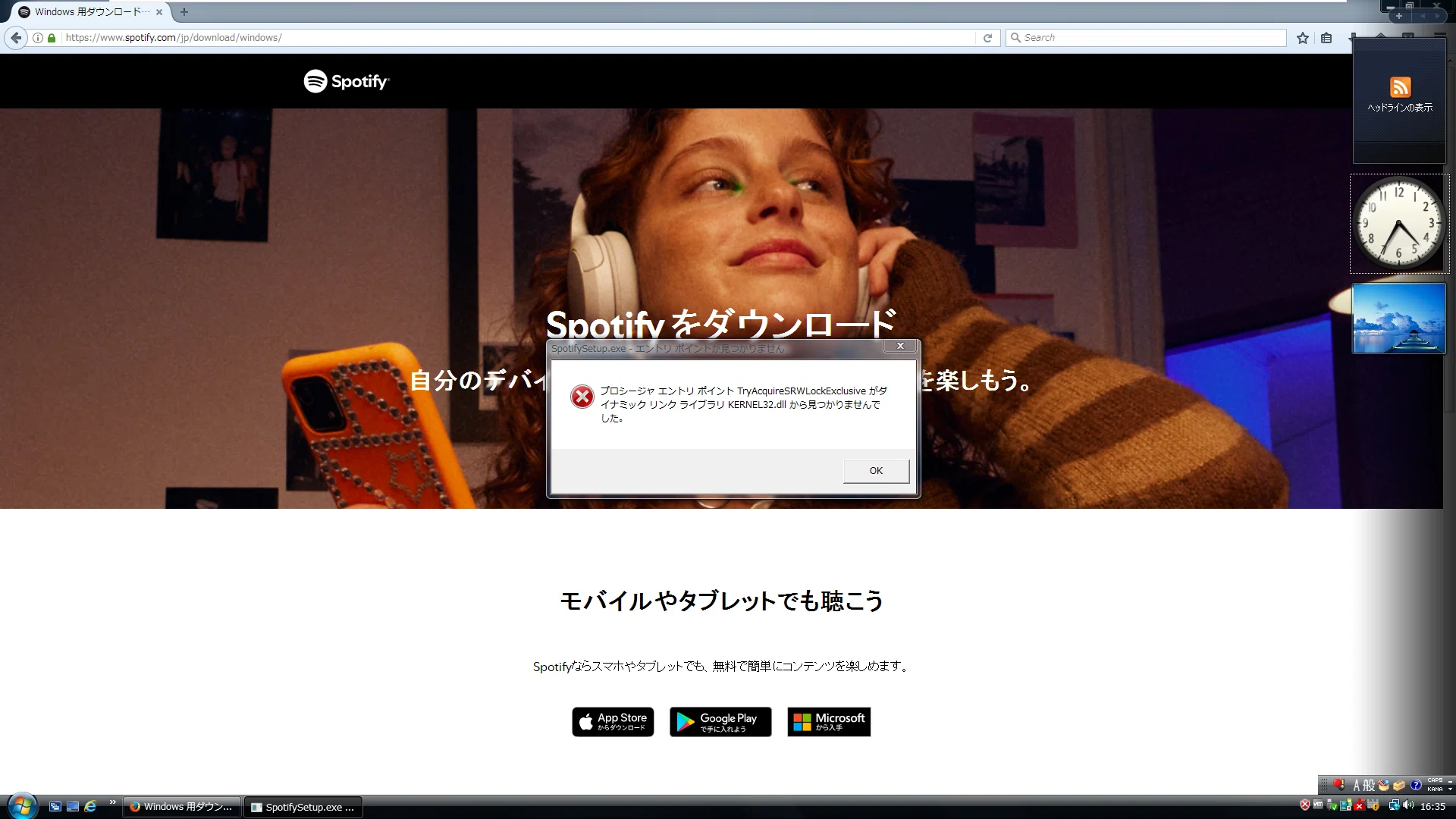Click the slideshow picture gadget thumbnail
The height and width of the screenshot is (819, 1456).
tap(1399, 318)
